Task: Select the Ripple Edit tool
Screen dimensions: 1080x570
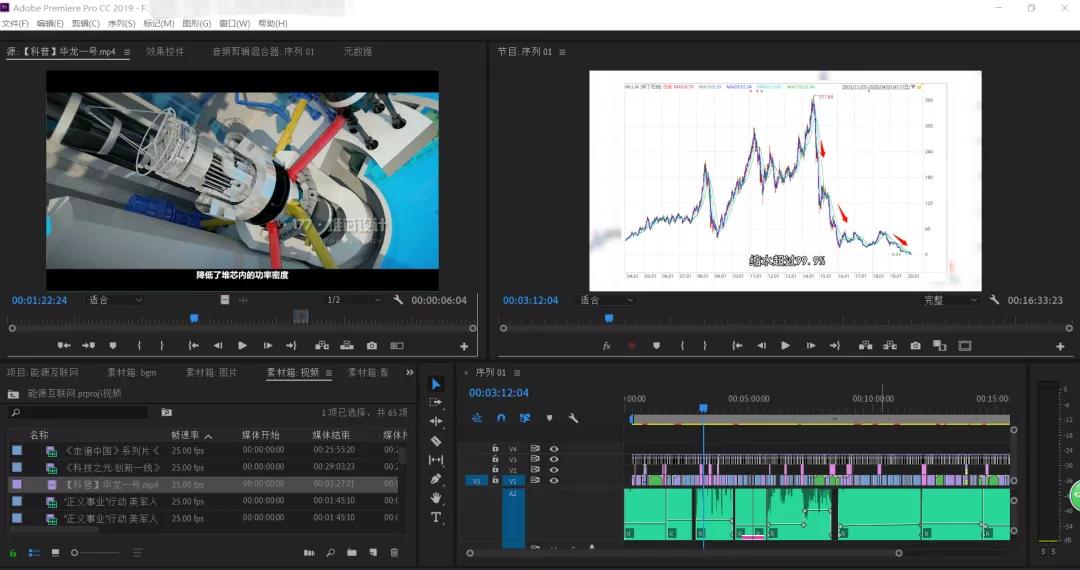Action: [436, 421]
